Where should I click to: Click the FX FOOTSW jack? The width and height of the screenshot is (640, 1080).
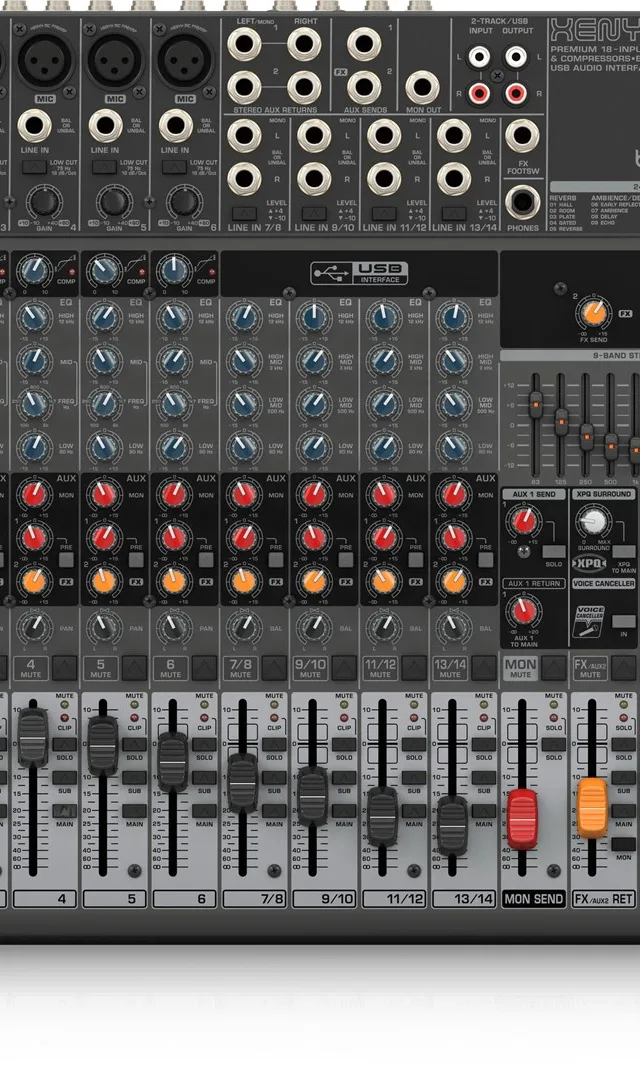pos(522,136)
